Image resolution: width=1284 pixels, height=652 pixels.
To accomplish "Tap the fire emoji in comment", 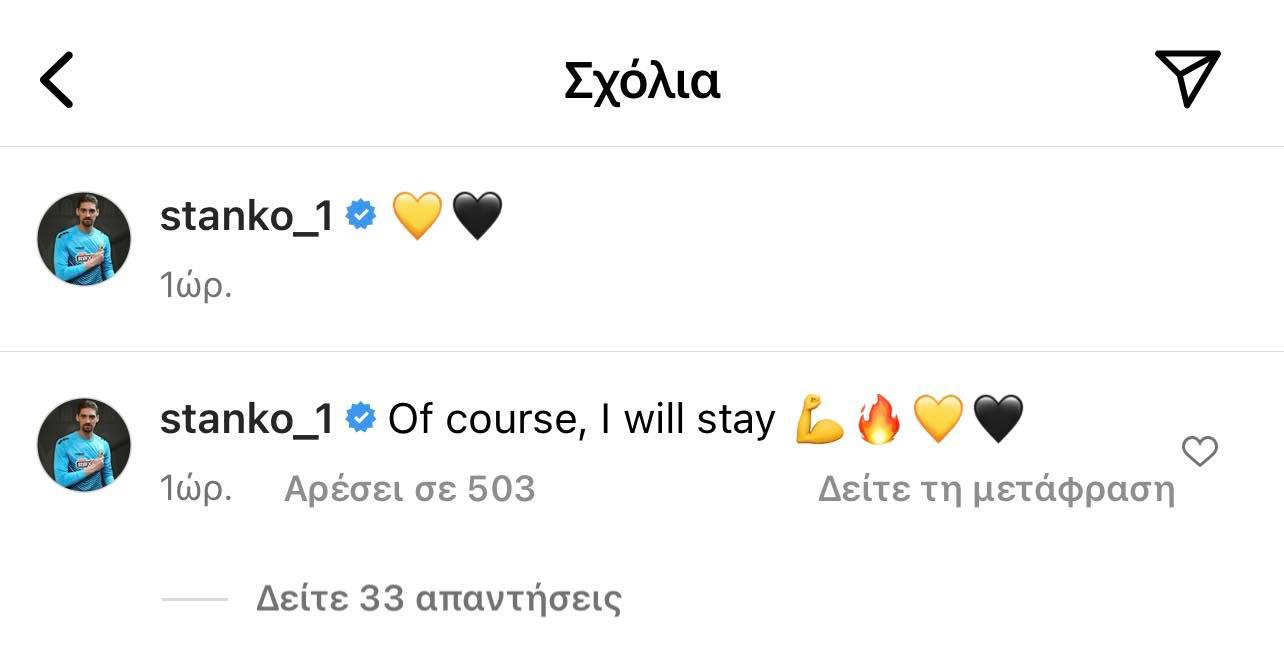I will coord(880,420).
